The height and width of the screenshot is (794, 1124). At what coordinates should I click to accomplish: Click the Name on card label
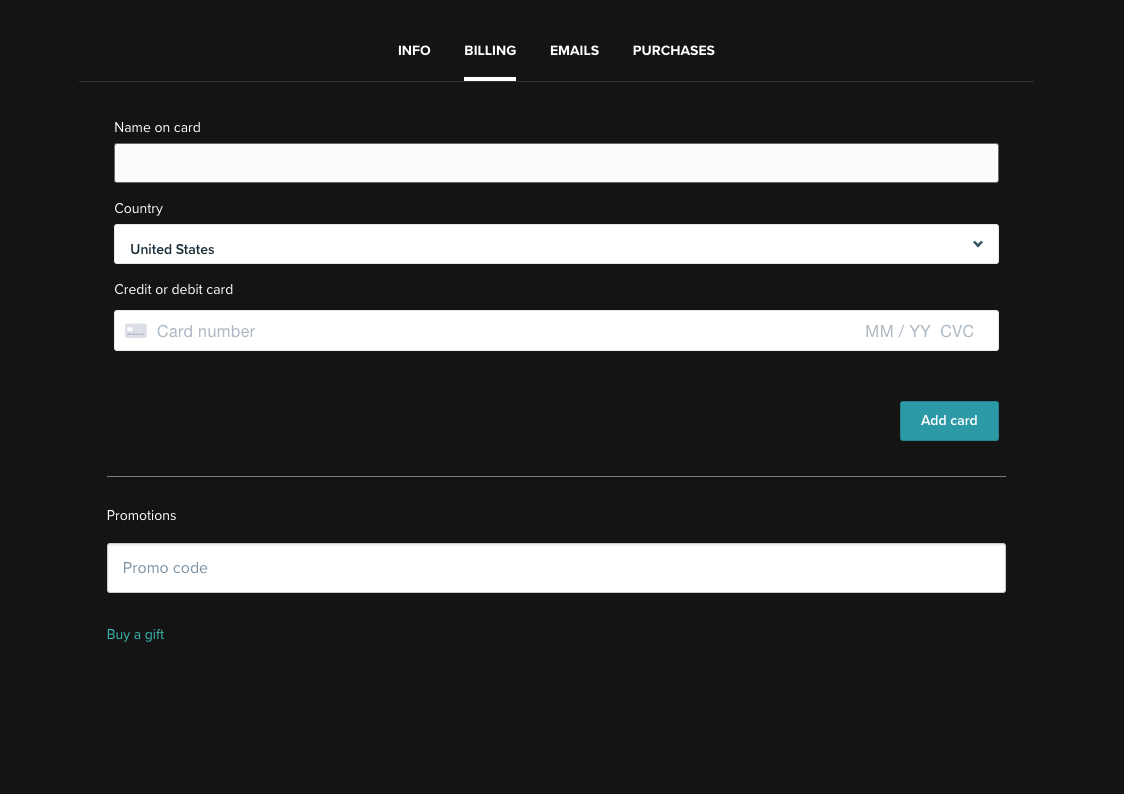point(157,127)
